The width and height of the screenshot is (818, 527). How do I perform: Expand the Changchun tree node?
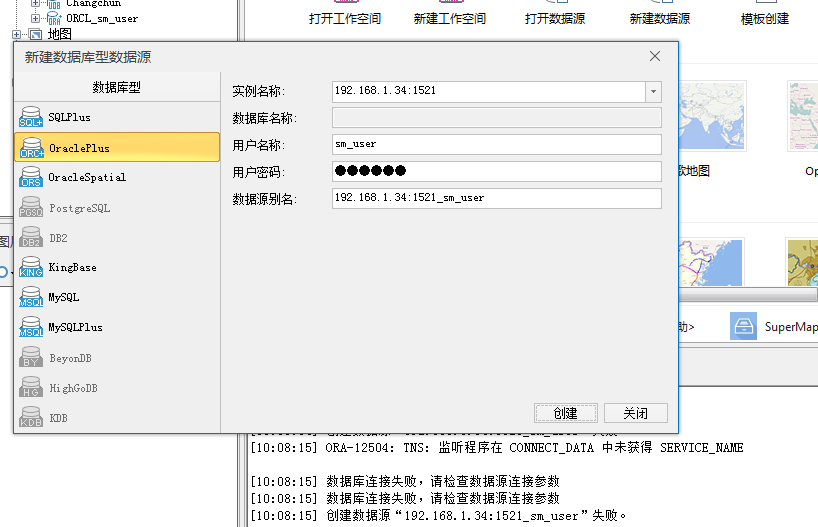coord(35,3)
